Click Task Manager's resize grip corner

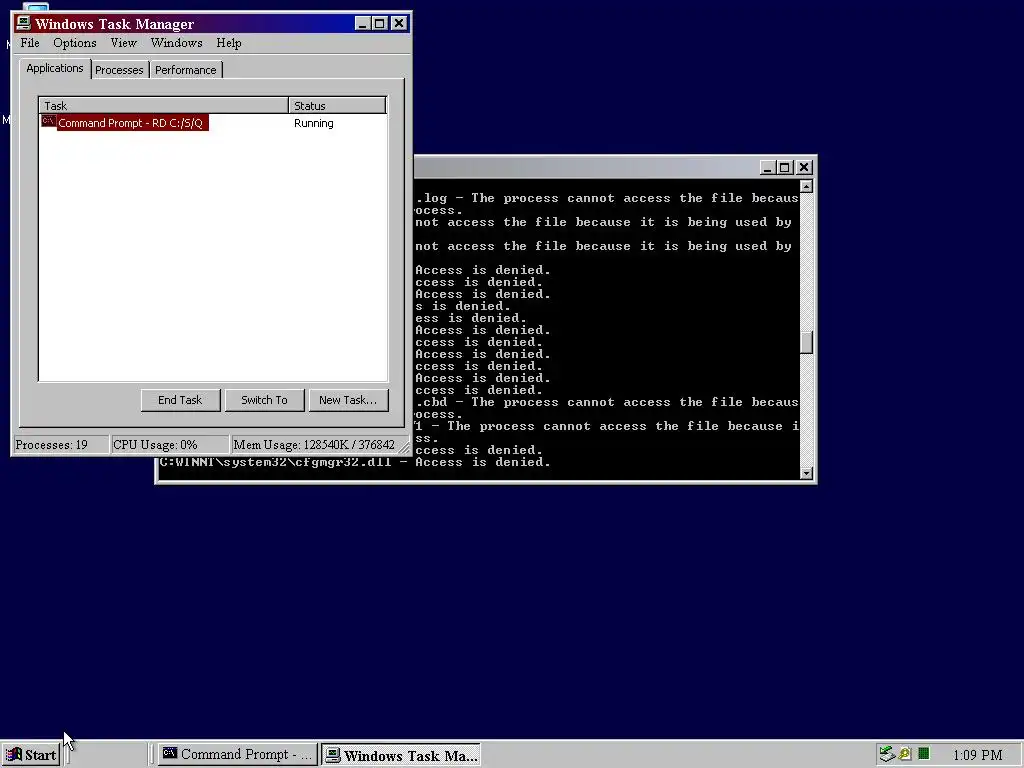click(404, 447)
